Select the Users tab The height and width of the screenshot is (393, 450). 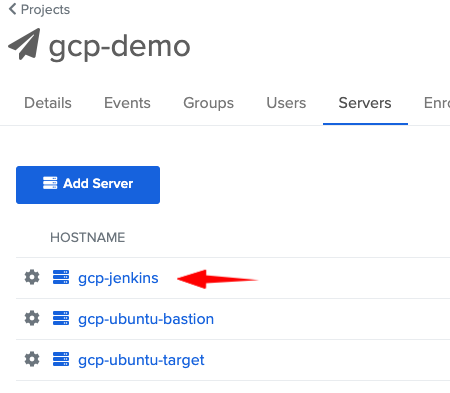point(286,103)
